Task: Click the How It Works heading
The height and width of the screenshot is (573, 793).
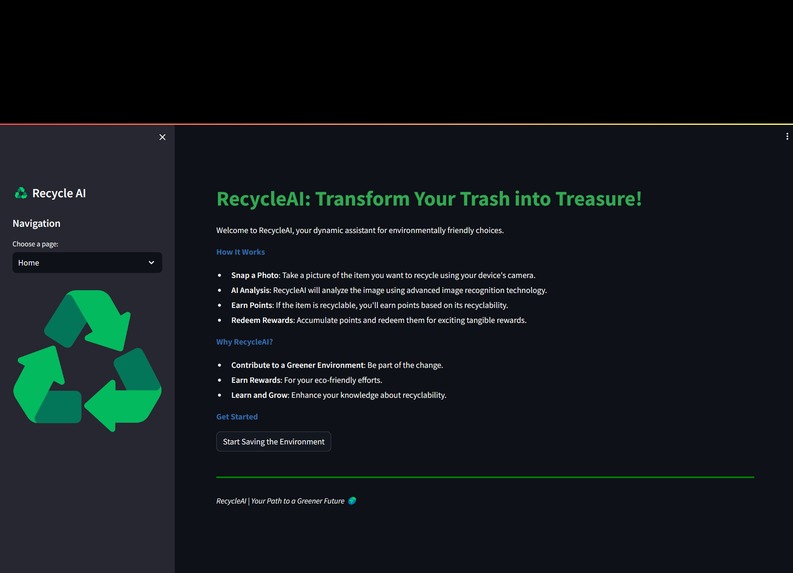Action: pyautogui.click(x=241, y=252)
